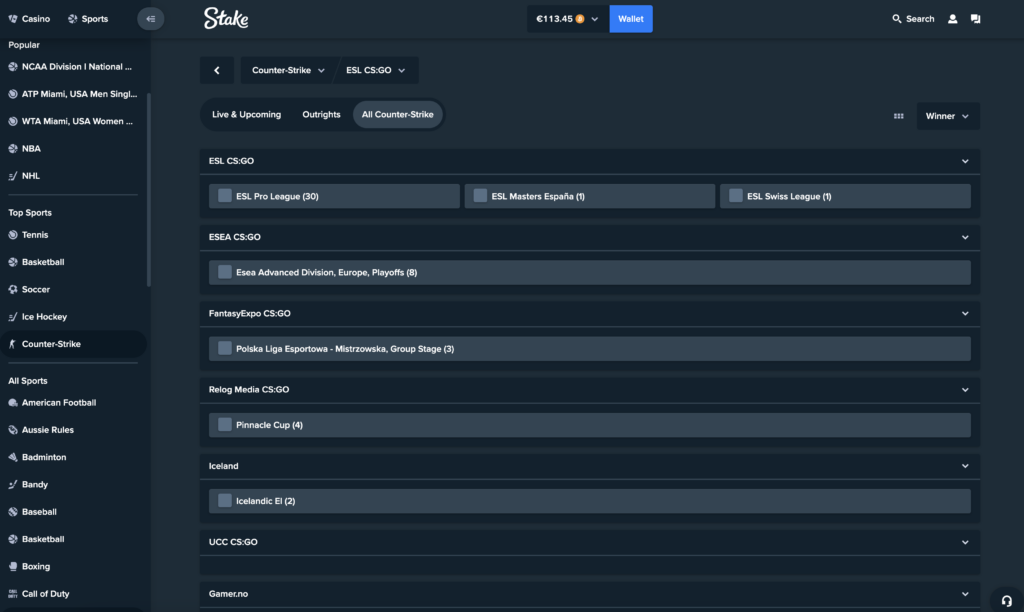Click the Call of Duty icon
The width and height of the screenshot is (1024, 612).
(12, 594)
